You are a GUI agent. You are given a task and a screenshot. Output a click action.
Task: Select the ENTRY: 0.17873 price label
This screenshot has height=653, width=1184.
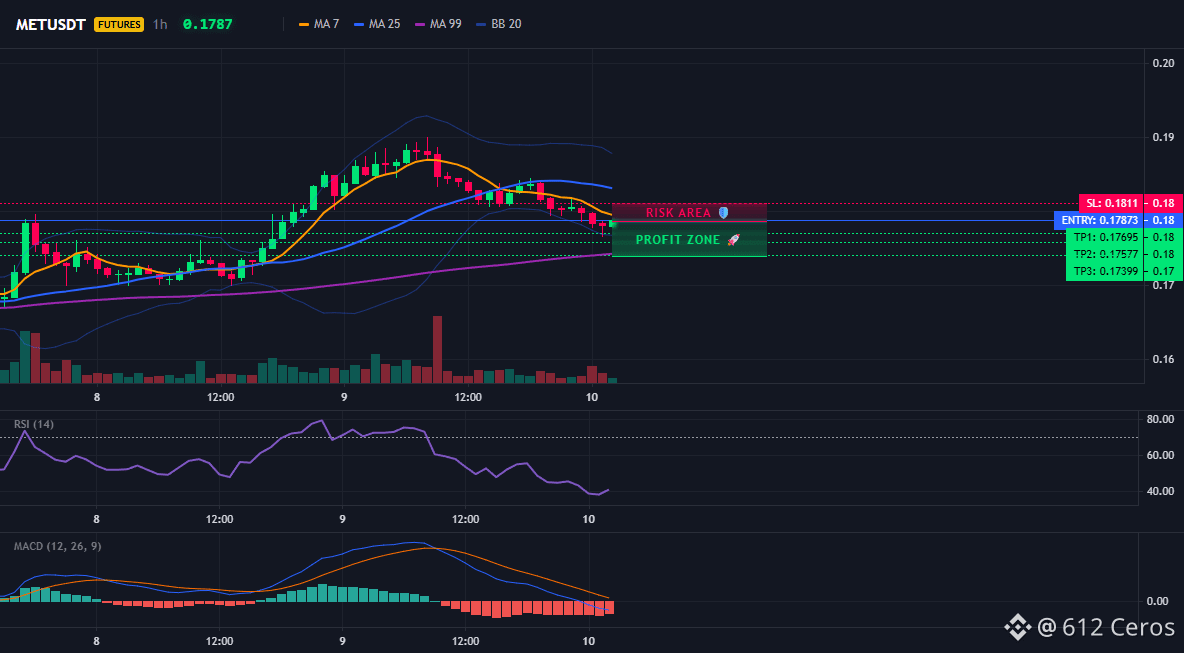point(1099,220)
